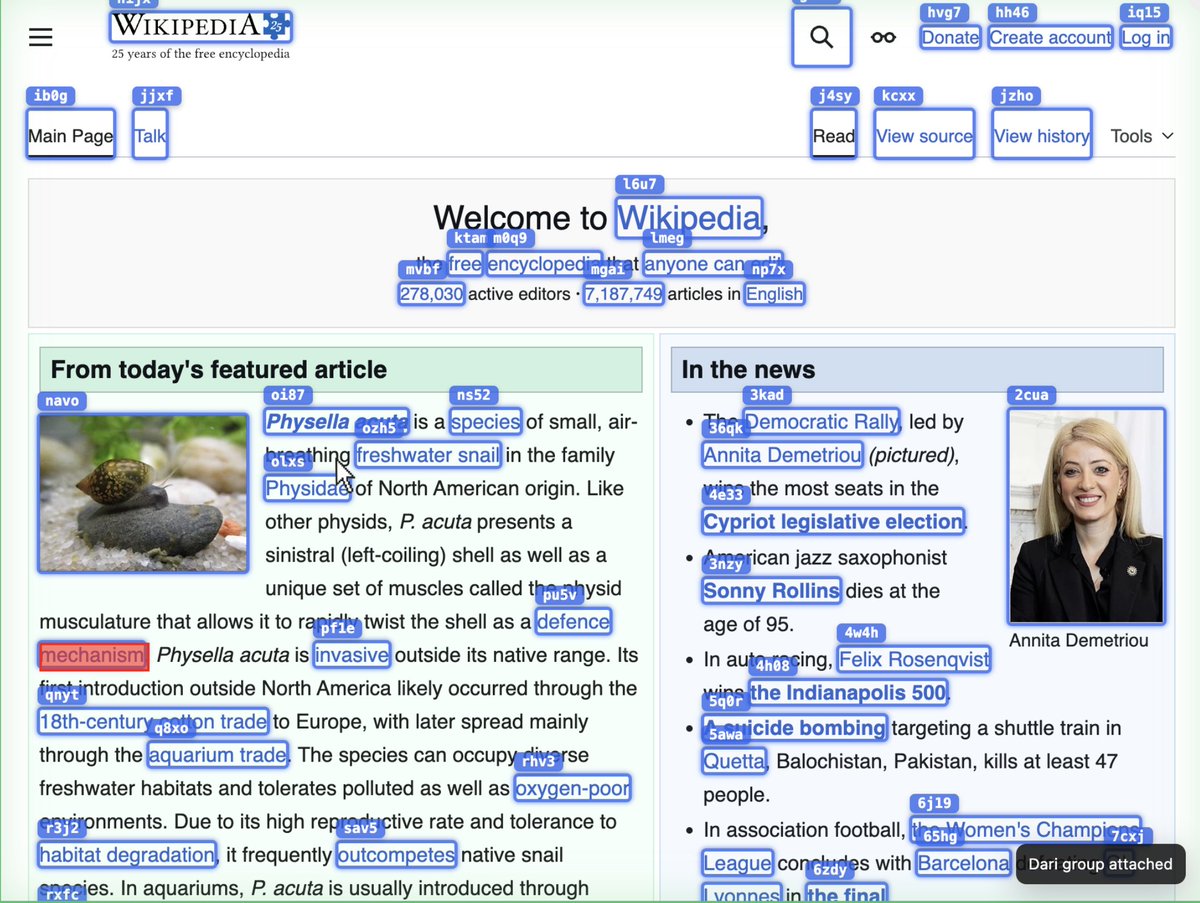Click the Cypriot legislative election link
Image resolution: width=1200 pixels, height=903 pixels.
(833, 521)
